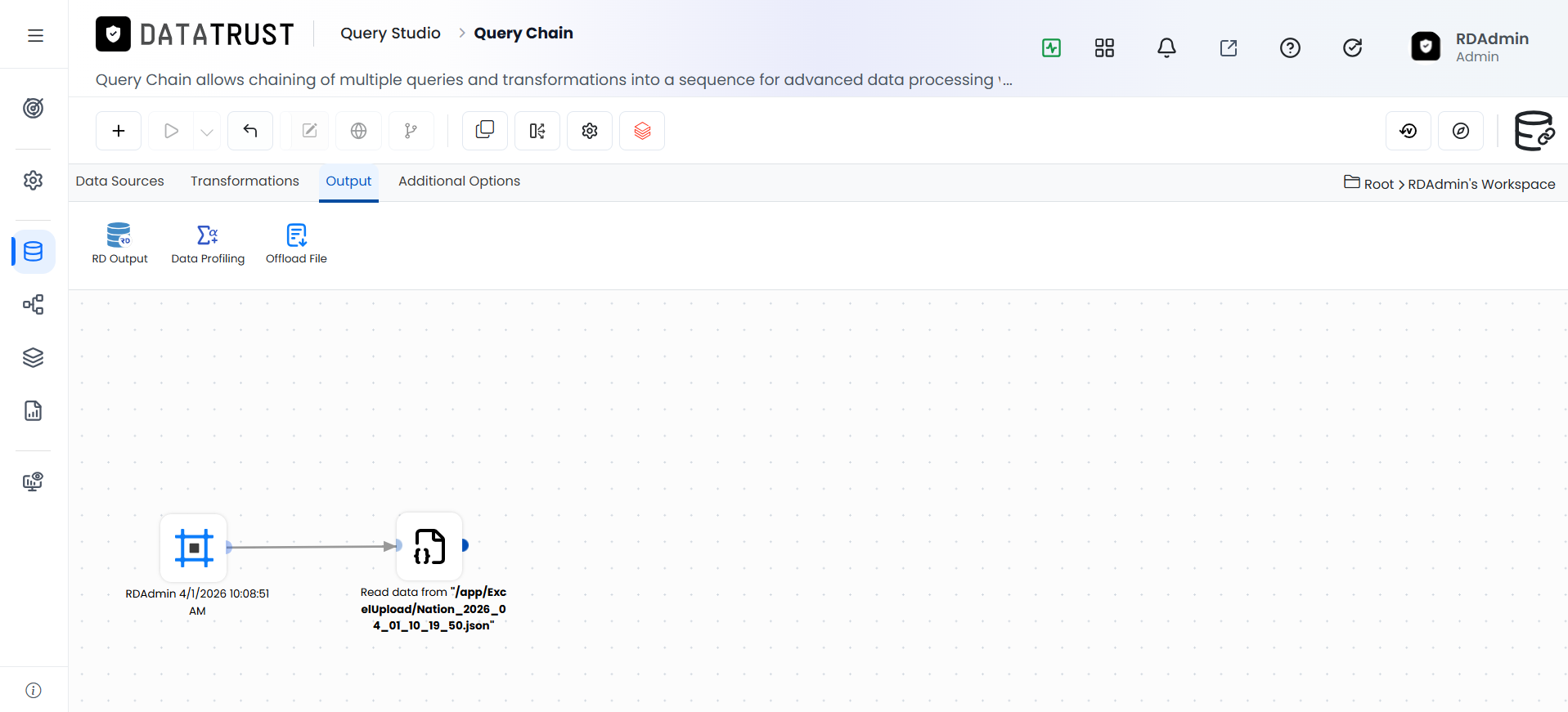This screenshot has width=1568, height=712.
Task: Switch to Additional Options tab
Action: (459, 181)
